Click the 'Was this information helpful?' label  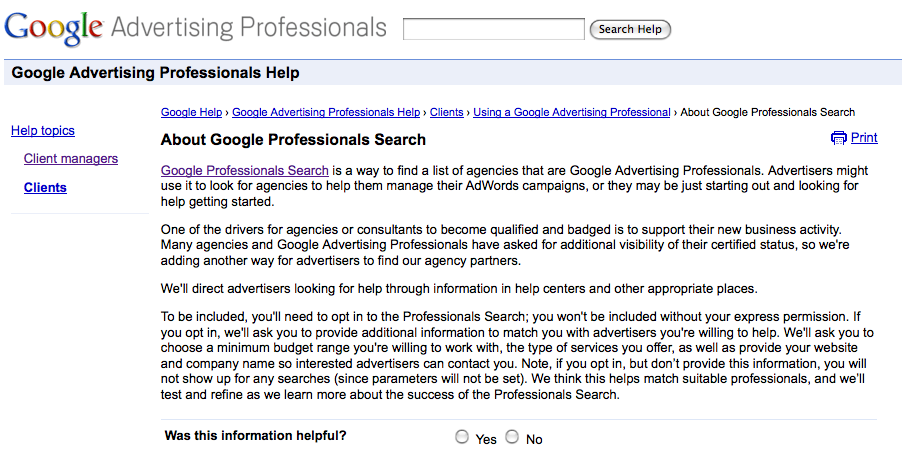pos(255,436)
